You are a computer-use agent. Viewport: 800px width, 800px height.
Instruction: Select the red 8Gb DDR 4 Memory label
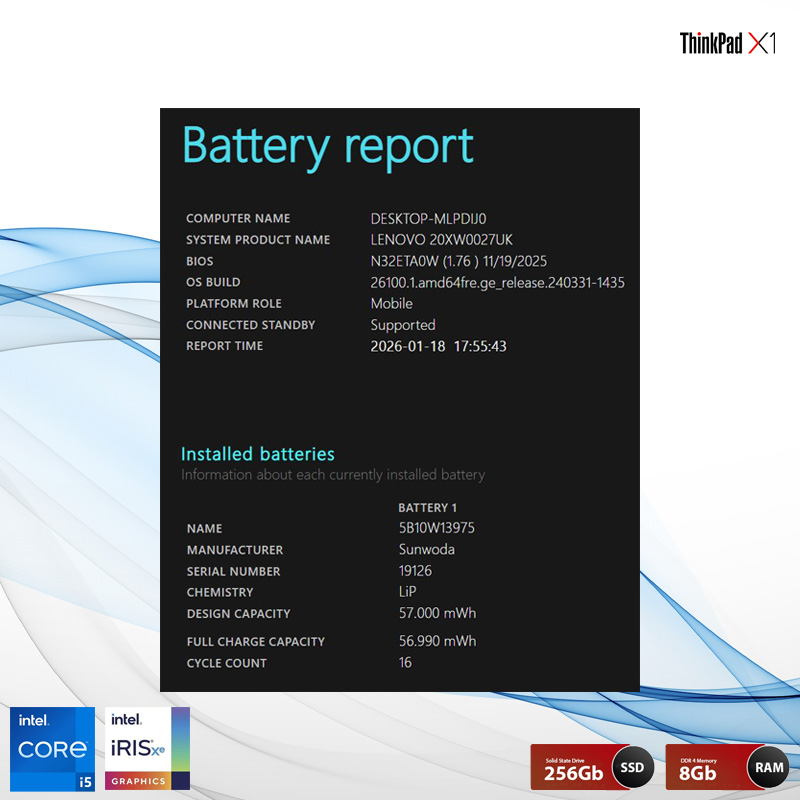705,767
